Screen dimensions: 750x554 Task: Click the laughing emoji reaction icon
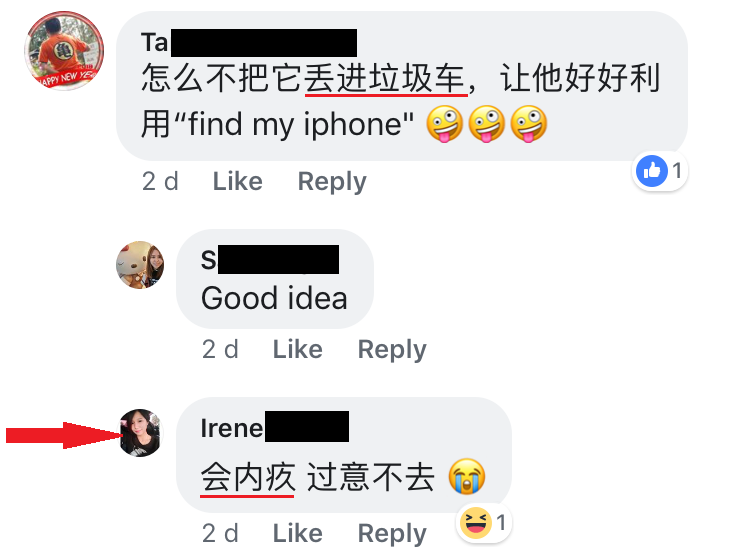click(475, 522)
